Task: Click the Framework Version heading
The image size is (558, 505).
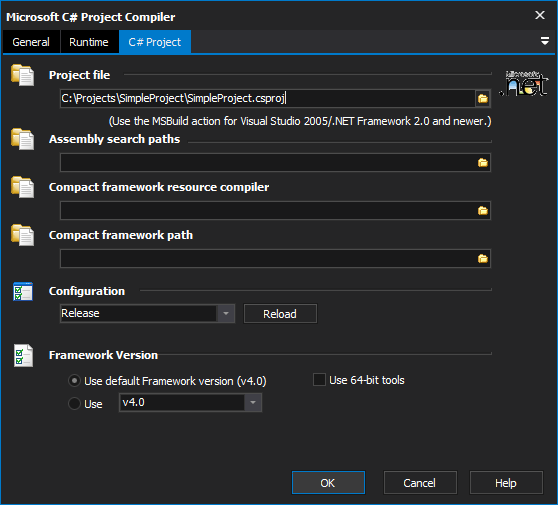Action: [x=103, y=355]
